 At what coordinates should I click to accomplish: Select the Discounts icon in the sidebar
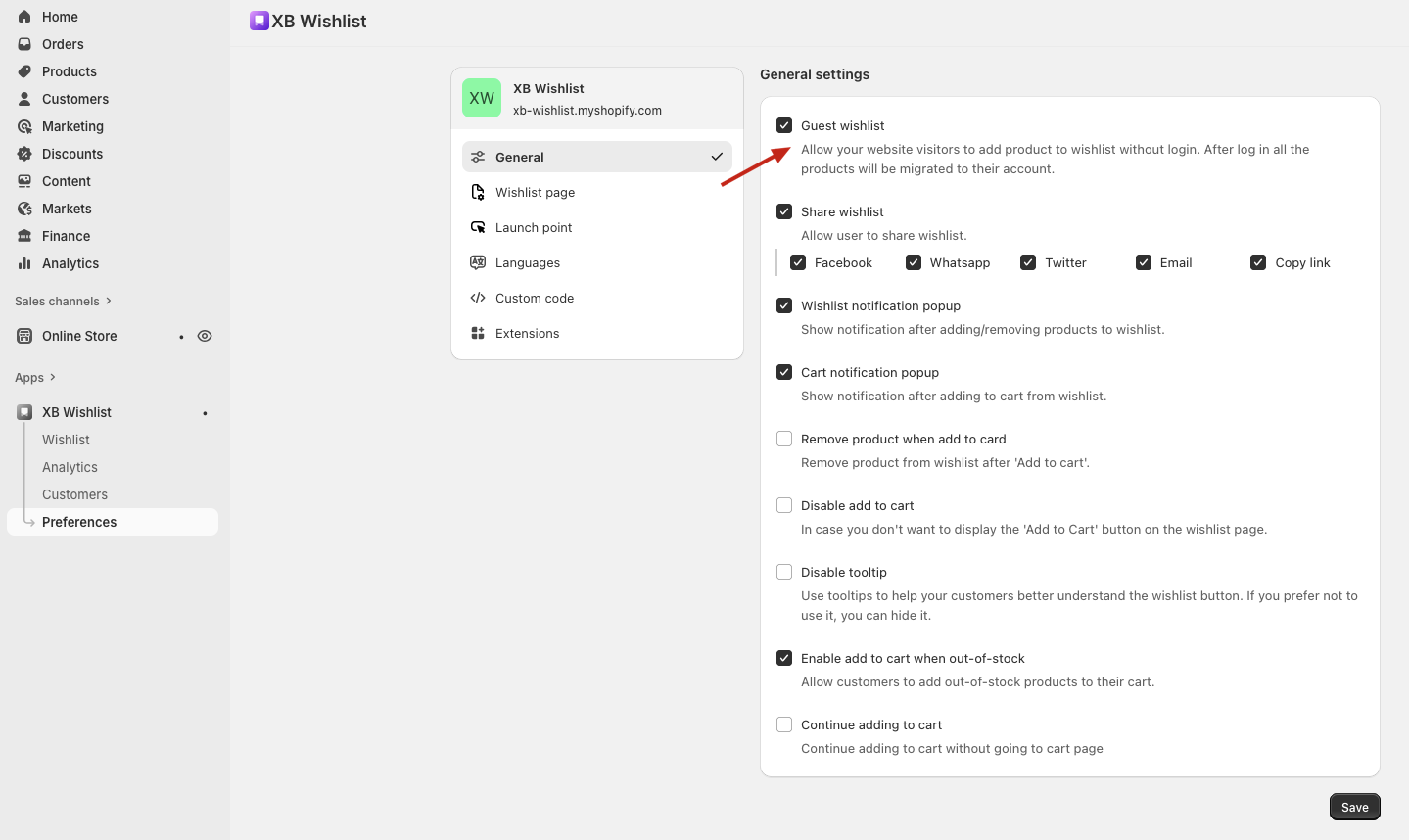point(23,154)
